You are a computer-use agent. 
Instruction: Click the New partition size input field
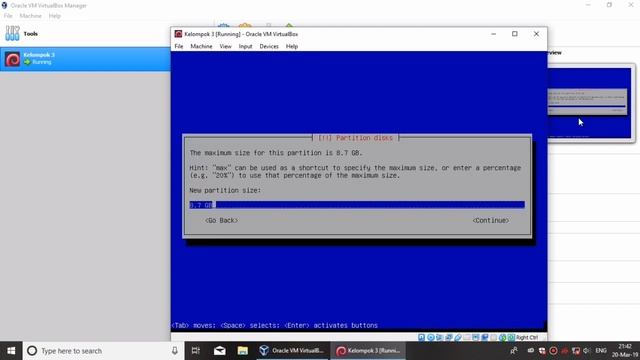tap(357, 204)
